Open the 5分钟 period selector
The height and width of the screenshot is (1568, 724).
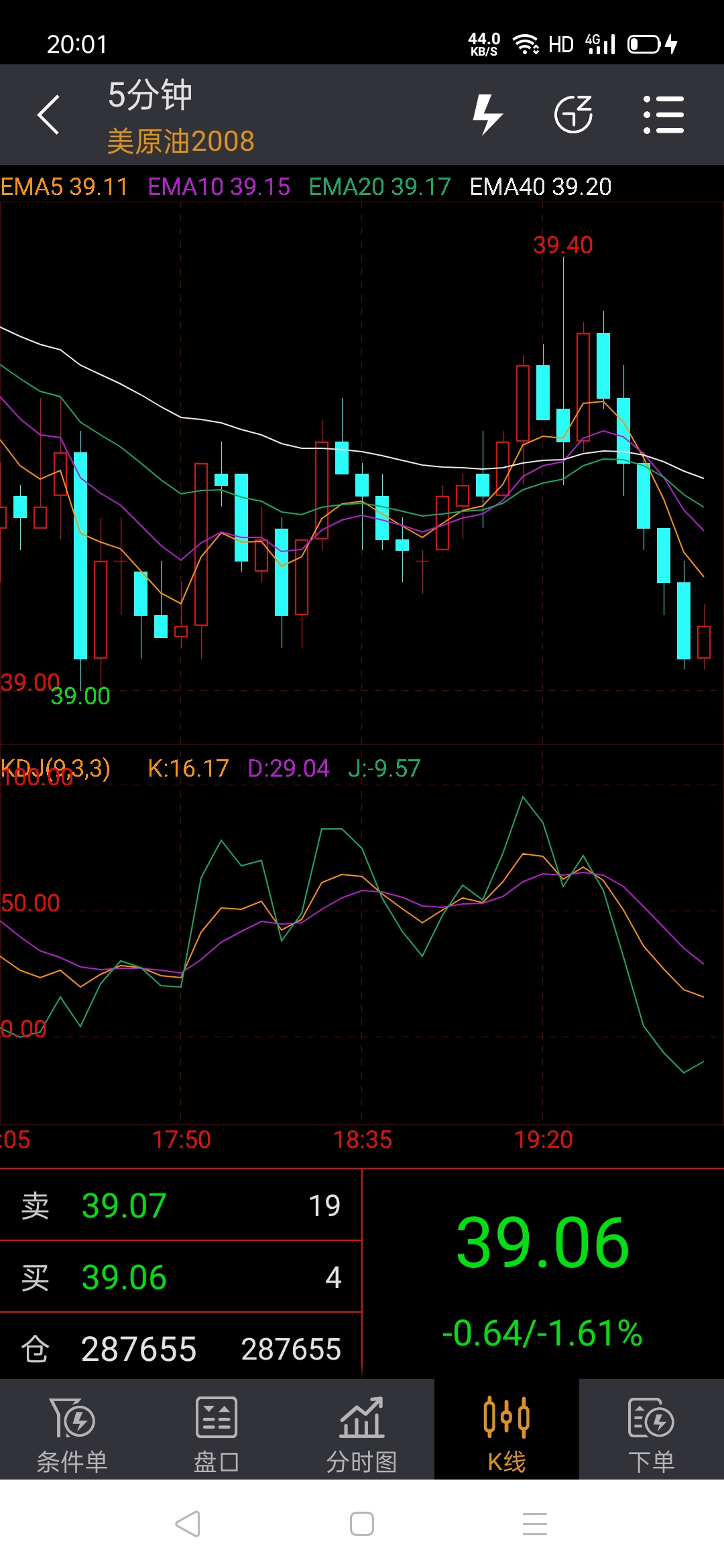pos(150,94)
